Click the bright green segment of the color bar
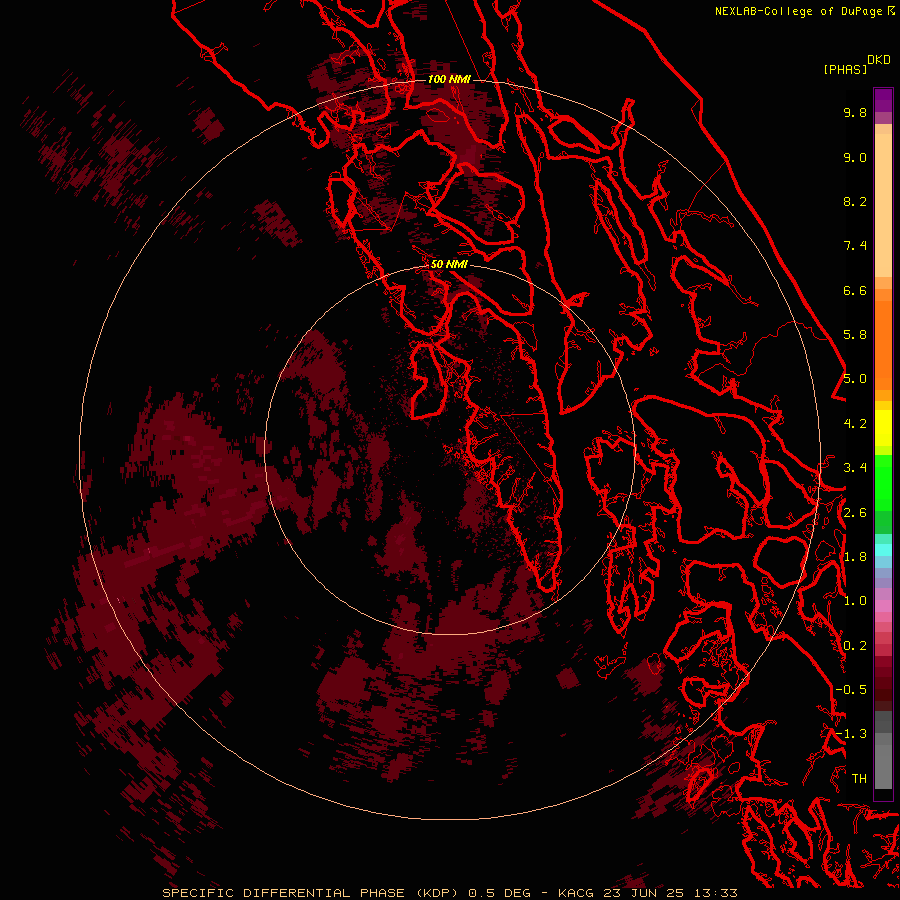The image size is (900, 900). [883, 482]
